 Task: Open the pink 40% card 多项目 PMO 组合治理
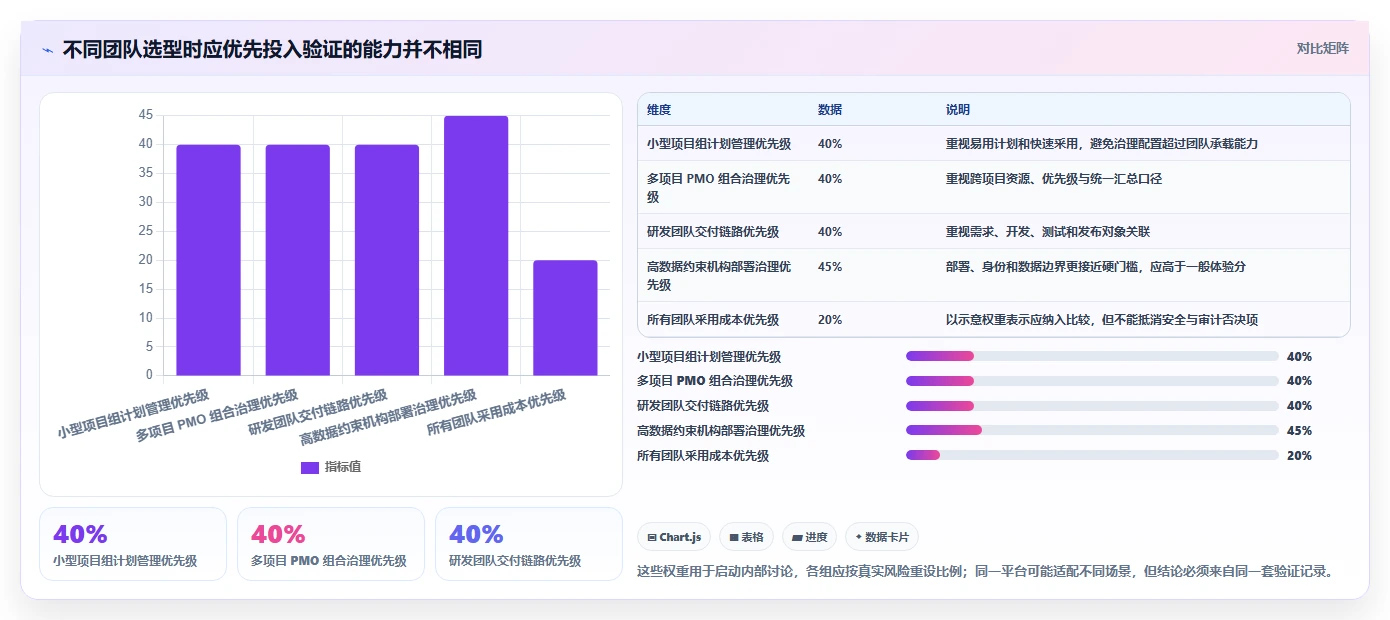pyautogui.click(x=331, y=544)
